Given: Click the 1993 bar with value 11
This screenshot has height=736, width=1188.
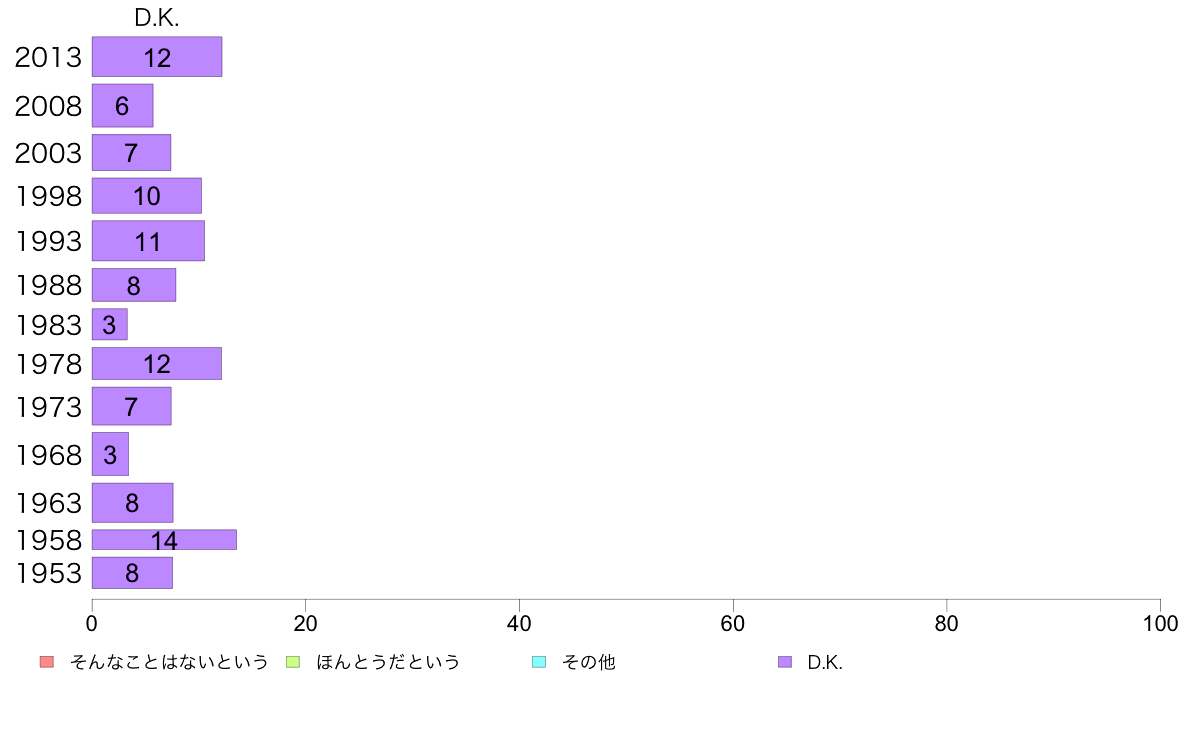Looking at the screenshot, I should [x=148, y=240].
